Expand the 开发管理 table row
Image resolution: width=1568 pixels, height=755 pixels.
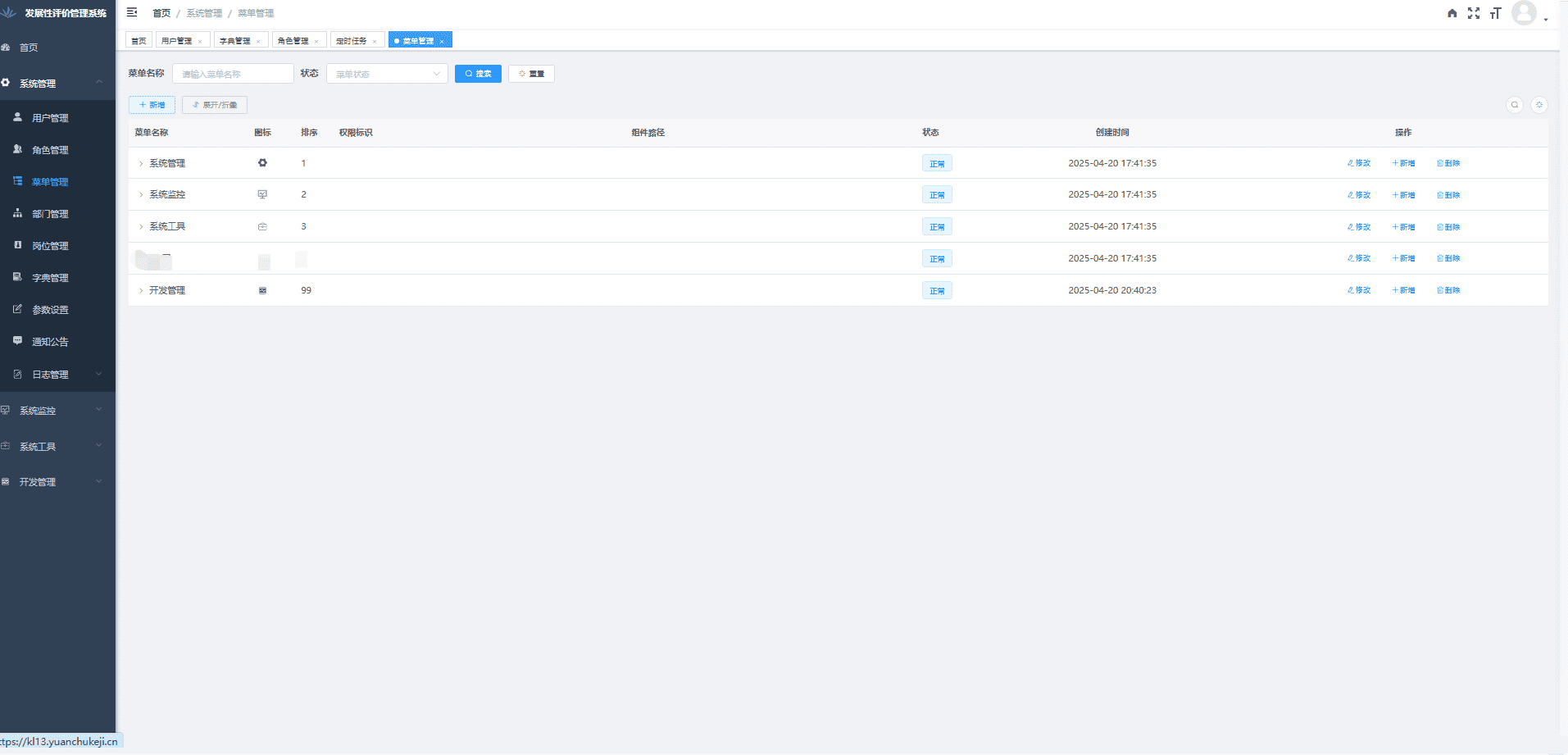tap(141, 291)
